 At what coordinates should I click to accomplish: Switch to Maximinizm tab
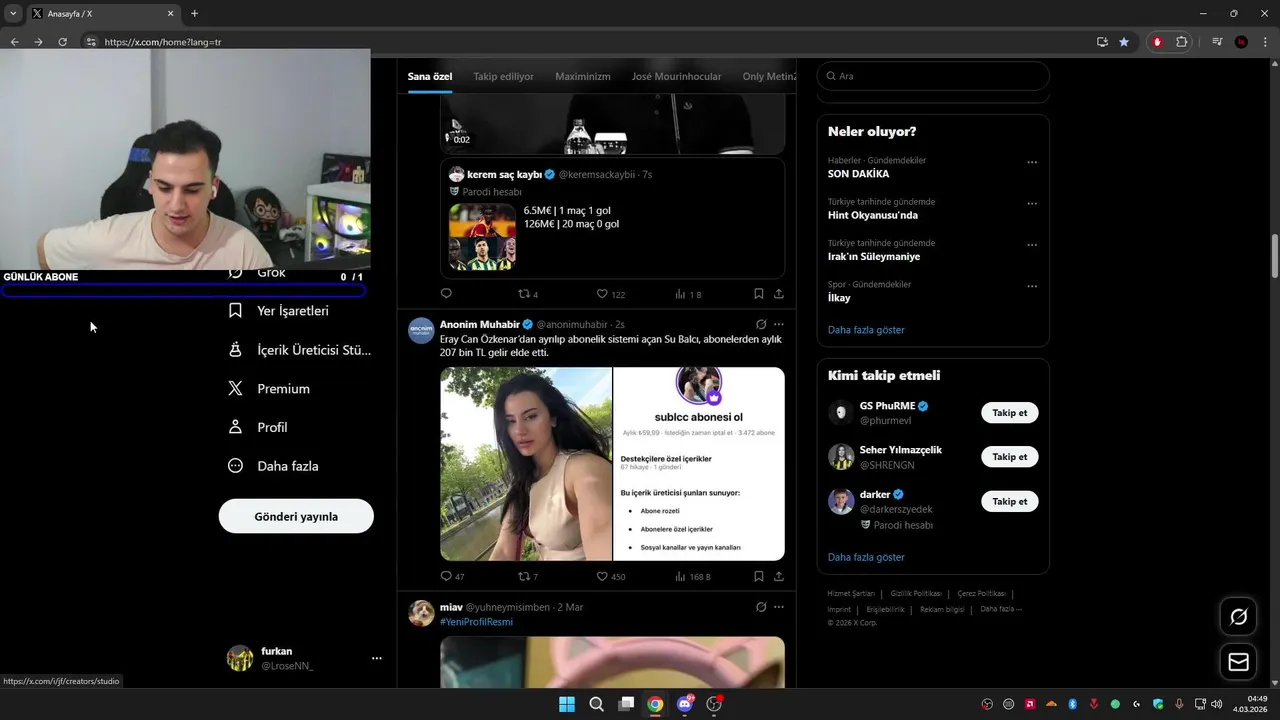click(x=583, y=76)
